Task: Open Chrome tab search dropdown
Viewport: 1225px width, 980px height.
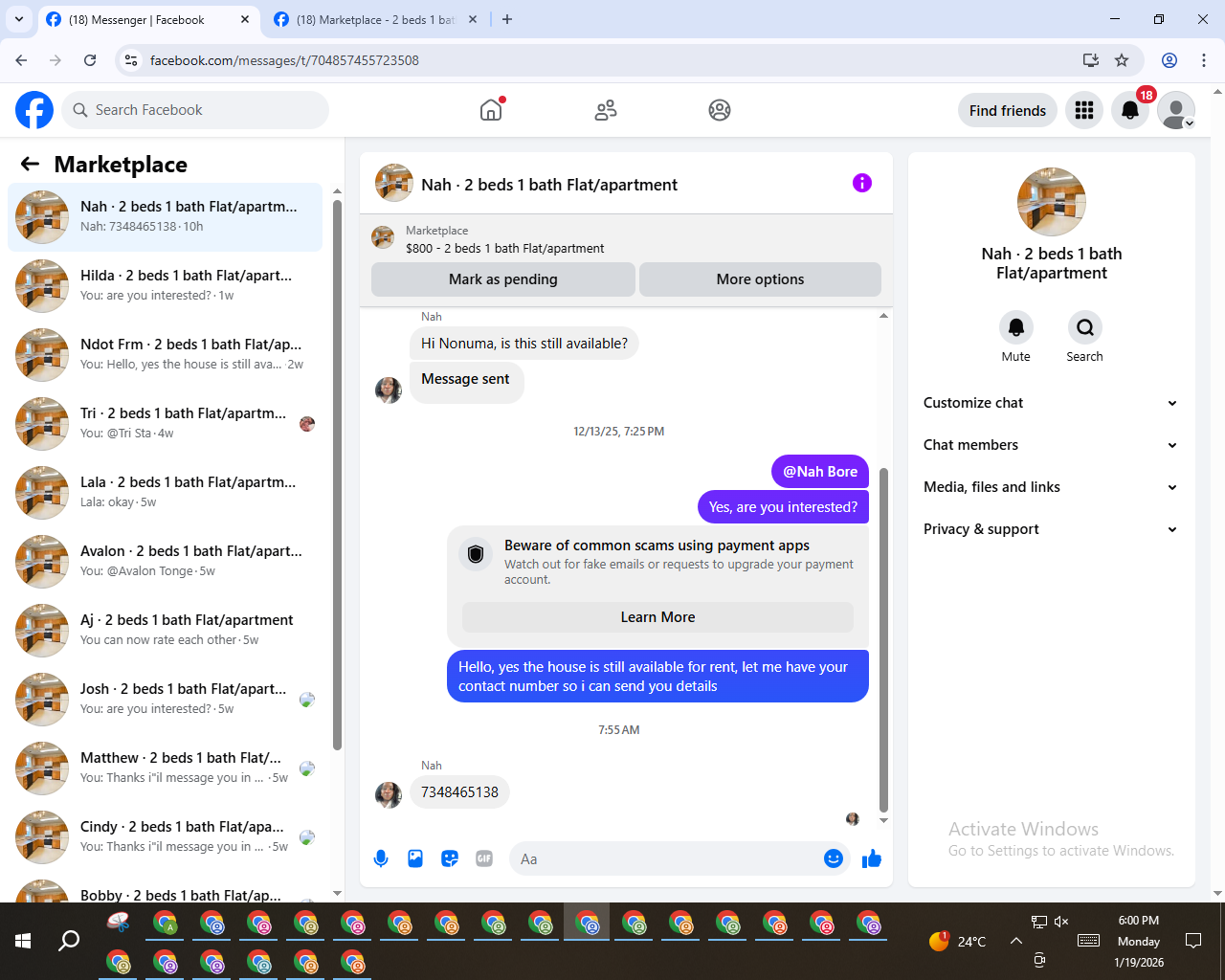Action: click(x=19, y=19)
